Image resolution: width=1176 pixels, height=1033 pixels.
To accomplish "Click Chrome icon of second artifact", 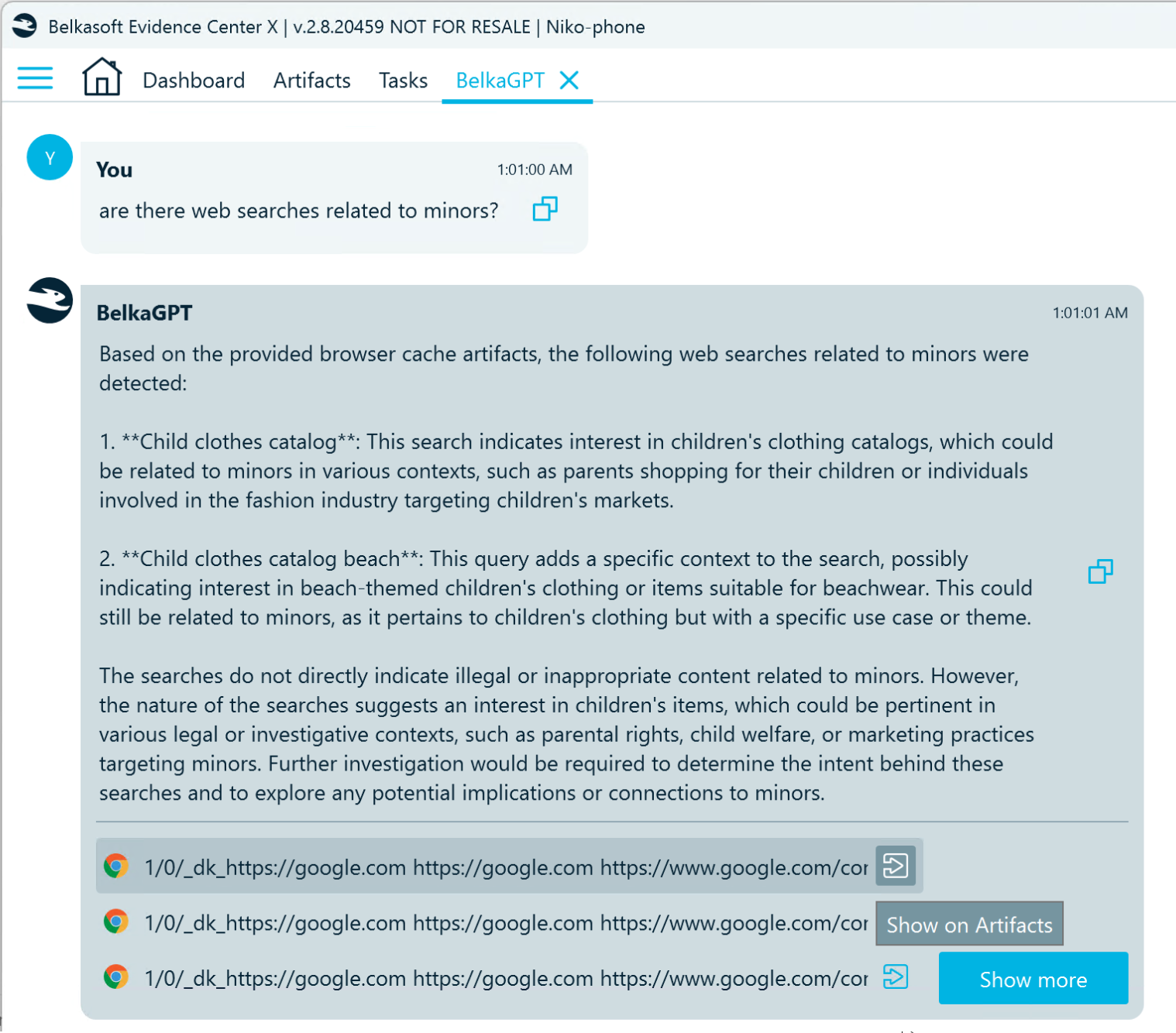I will tap(116, 921).
